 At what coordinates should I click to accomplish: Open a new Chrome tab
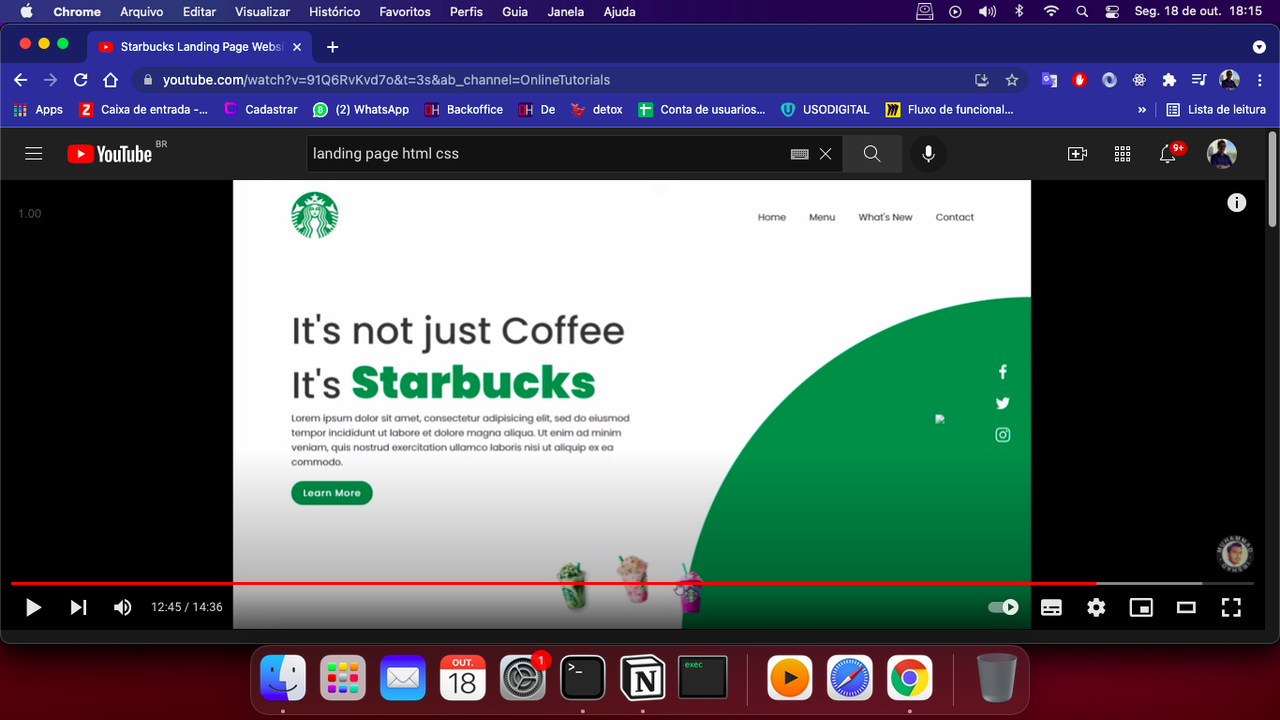(x=332, y=47)
